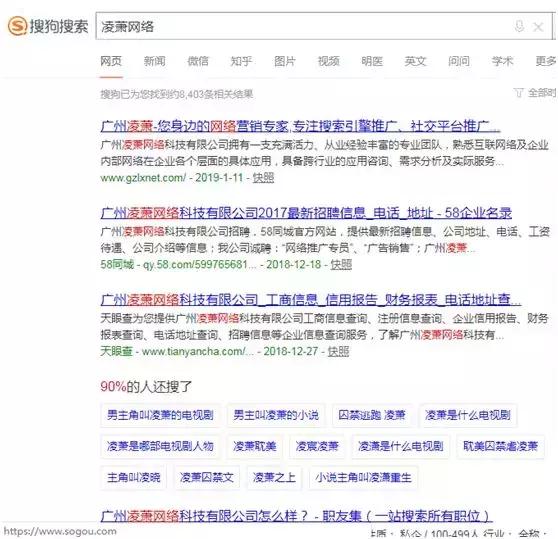Click the 天眼查 source label
The image size is (558, 539).
coord(116,352)
